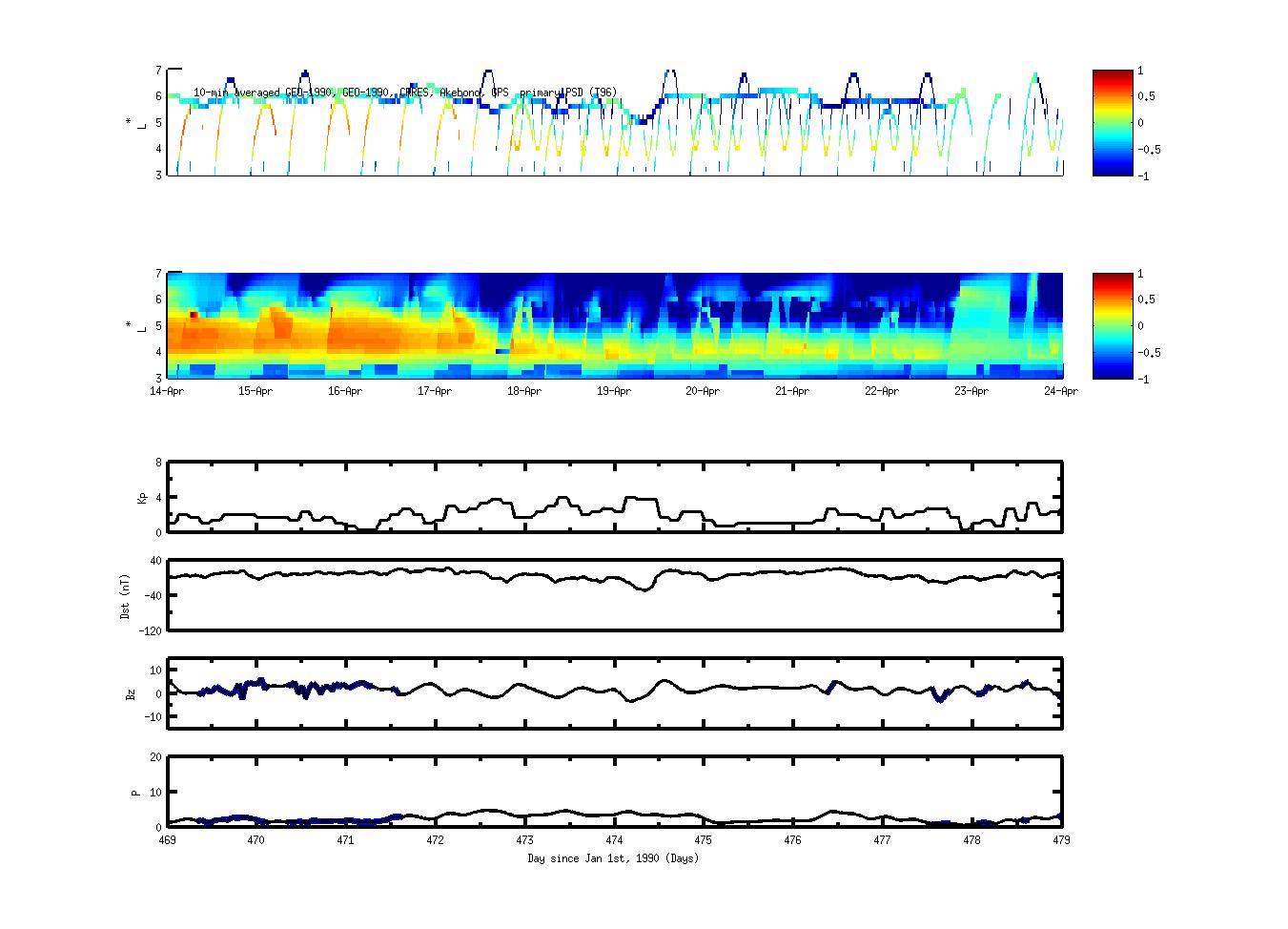The height and width of the screenshot is (929, 1288).
Task: Click the Bz y-axis label
Action: (x=132, y=693)
